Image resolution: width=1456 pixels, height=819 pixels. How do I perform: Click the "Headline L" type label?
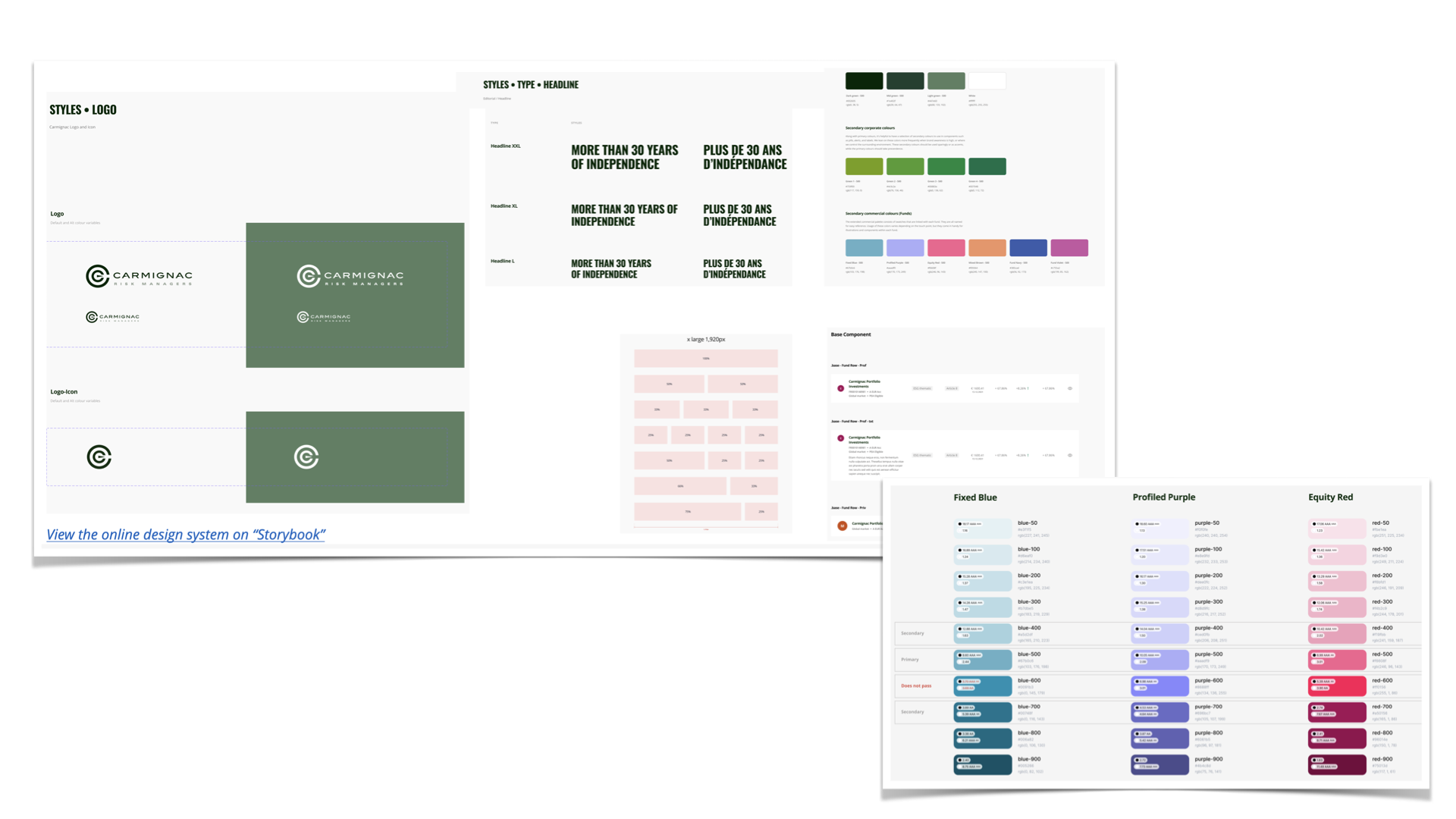[x=503, y=261]
